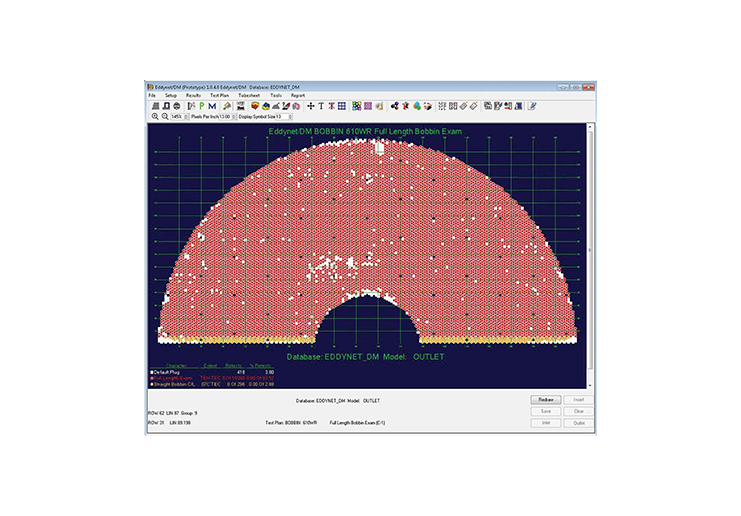
Task: Click the Outlet button
Action: (x=579, y=423)
